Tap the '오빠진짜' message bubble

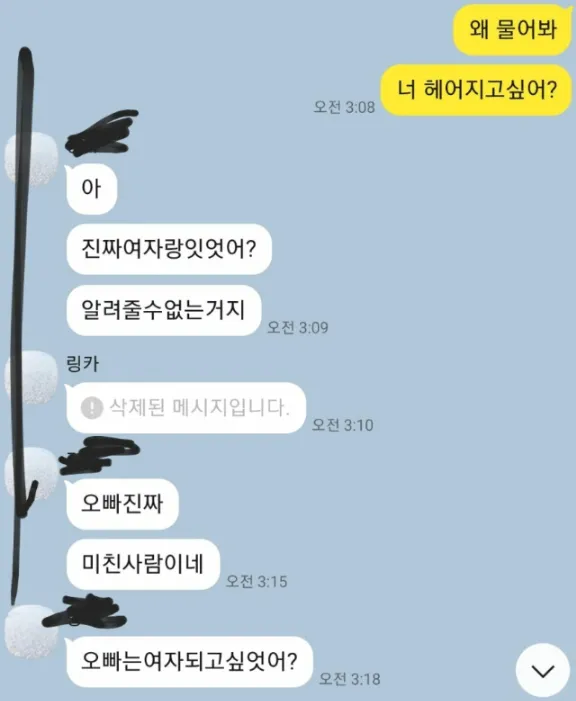(122, 504)
